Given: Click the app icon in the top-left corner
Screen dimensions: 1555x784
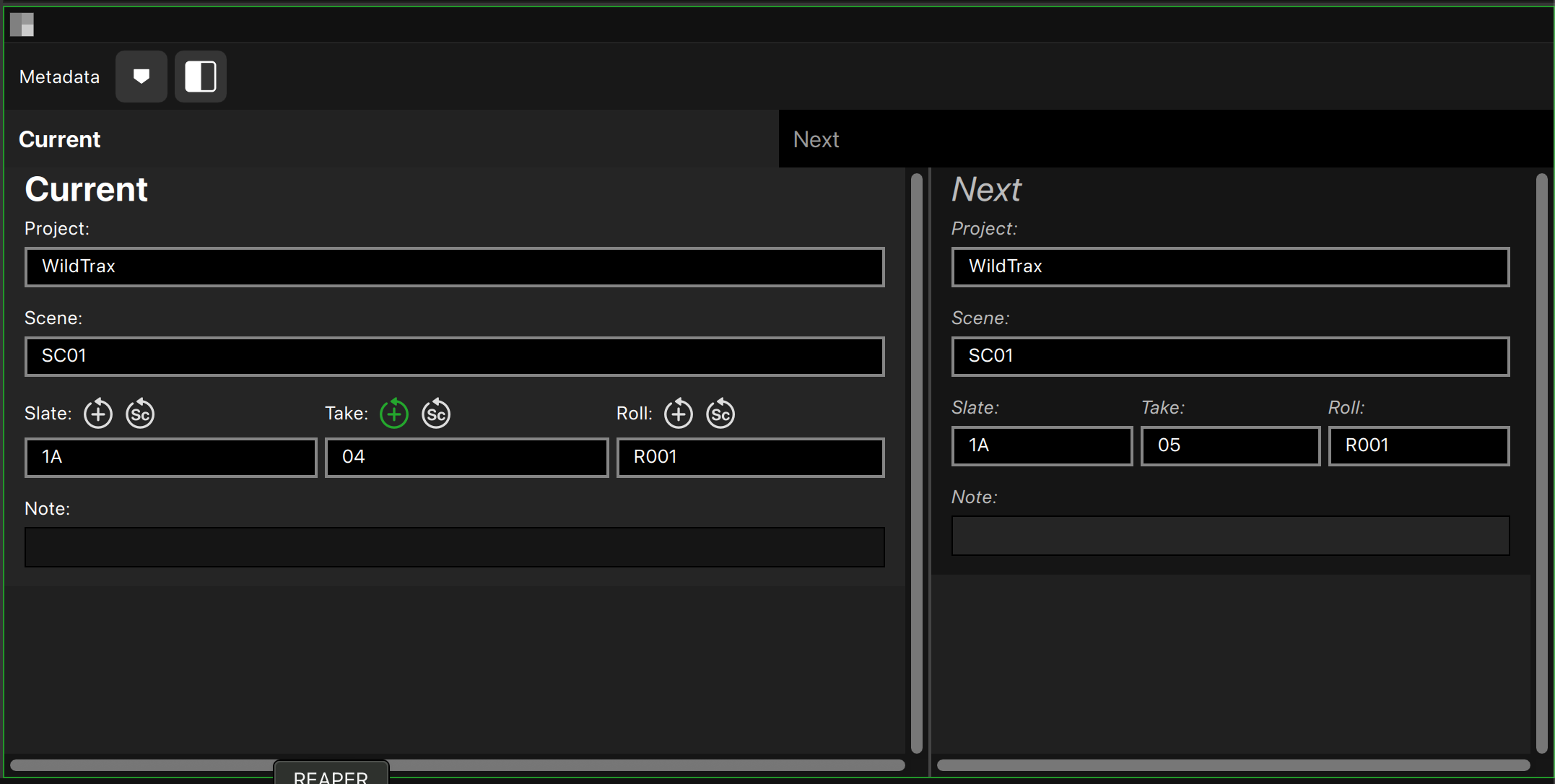Looking at the screenshot, I should pyautogui.click(x=23, y=24).
